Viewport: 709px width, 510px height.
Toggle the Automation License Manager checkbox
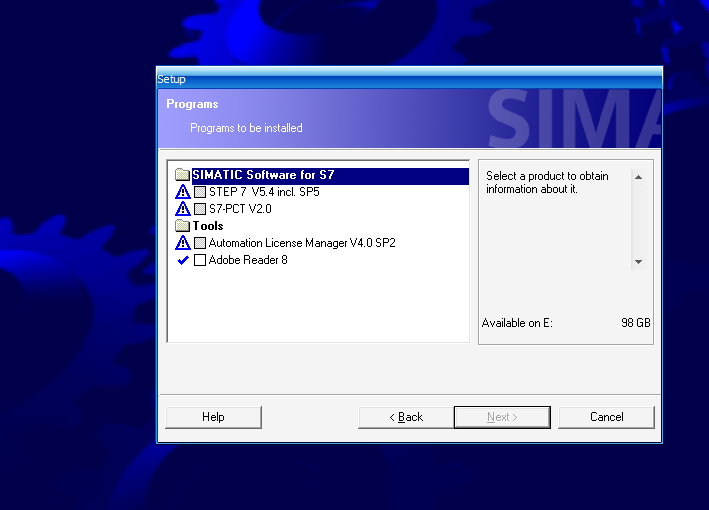click(200, 243)
